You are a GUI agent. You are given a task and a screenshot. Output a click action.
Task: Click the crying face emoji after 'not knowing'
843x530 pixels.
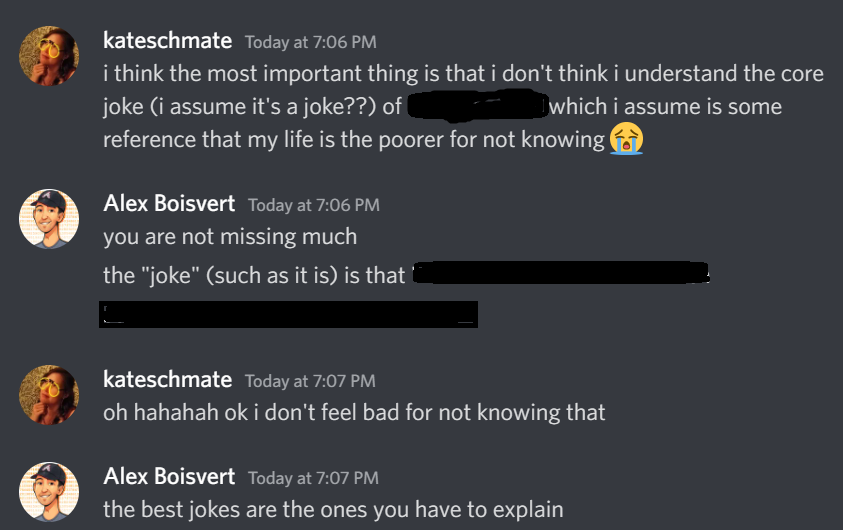click(x=626, y=139)
